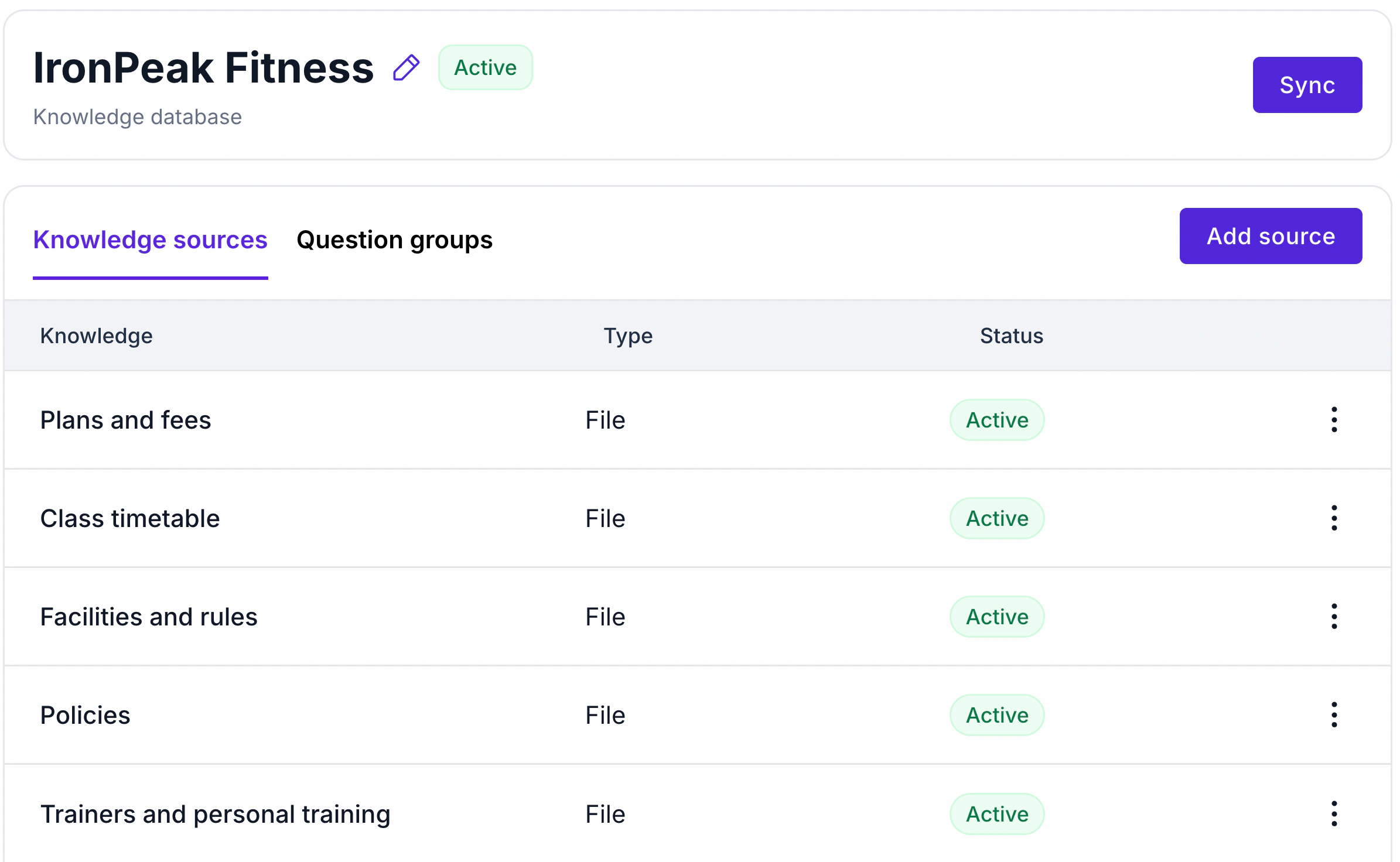Click the Active status of Policies
1400x862 pixels.
[x=997, y=715]
